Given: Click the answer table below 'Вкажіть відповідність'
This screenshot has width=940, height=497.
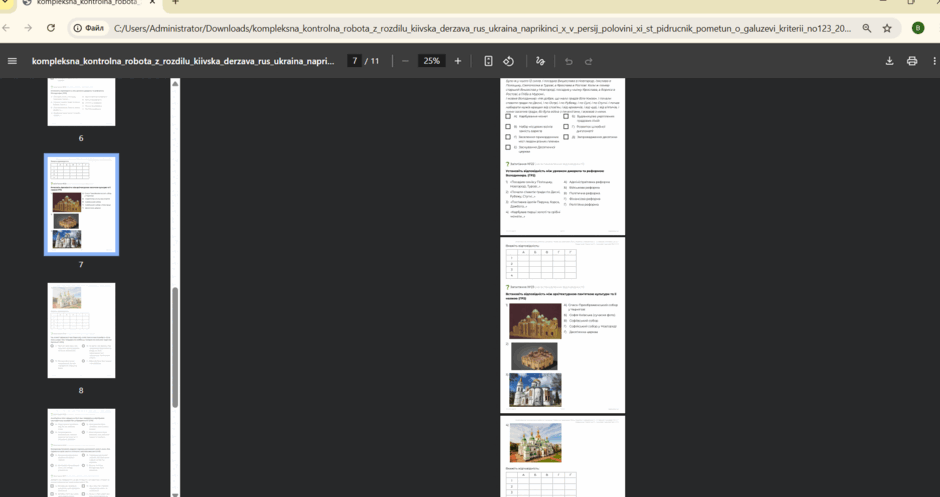Looking at the screenshot, I should (x=541, y=264).
